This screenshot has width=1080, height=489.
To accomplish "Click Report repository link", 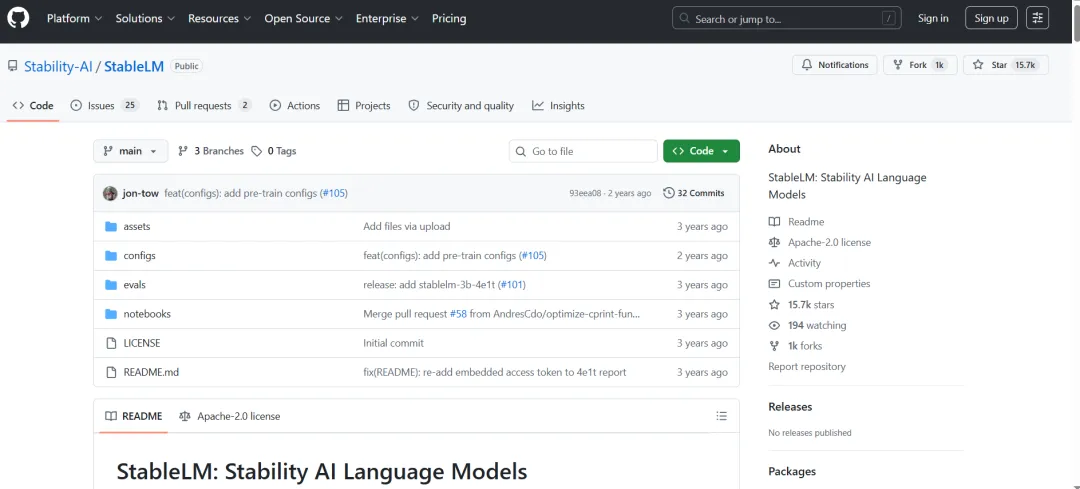I will pos(807,366).
